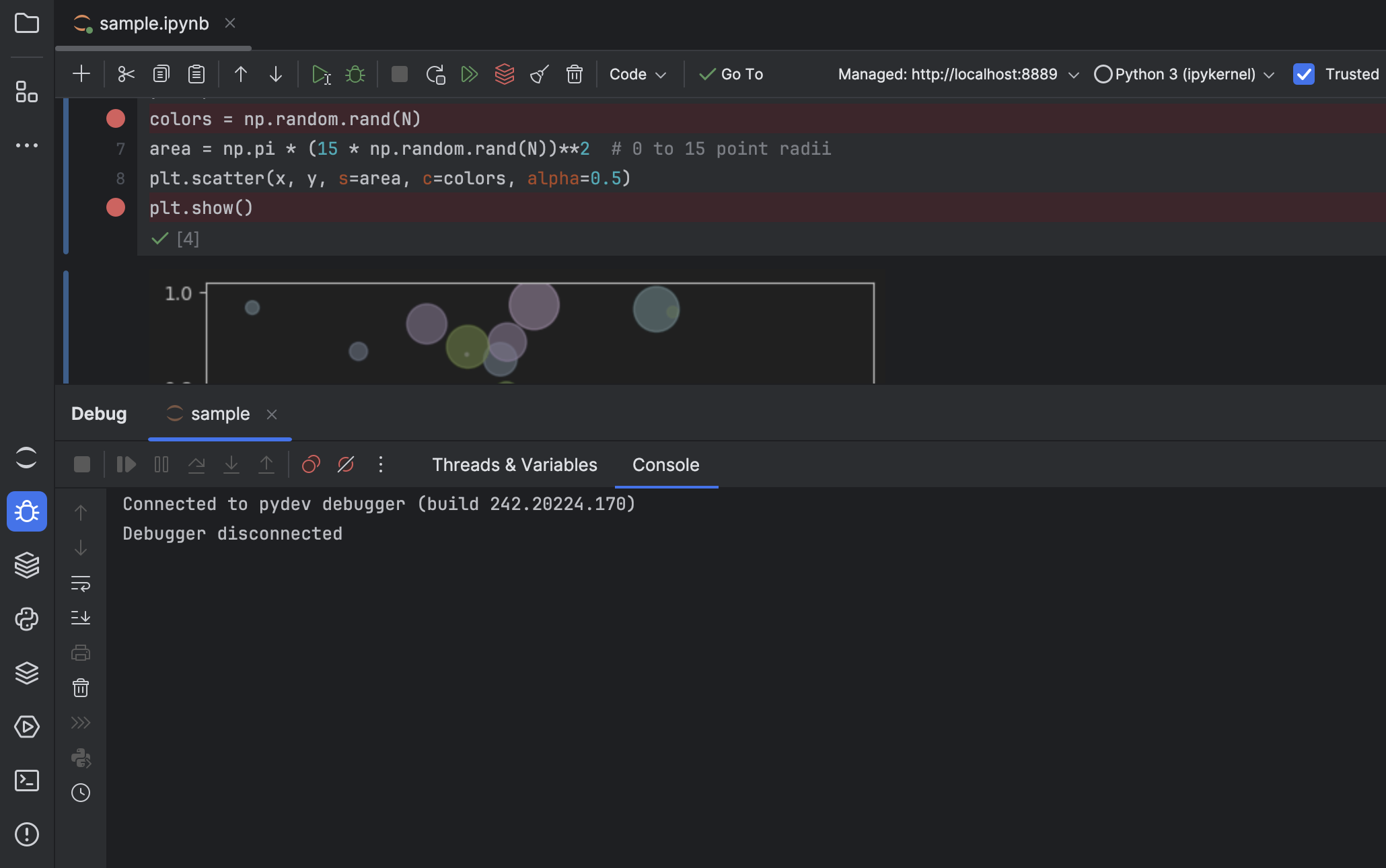
Task: Click View Breakpoints icon in debug toolbar
Action: 311,464
